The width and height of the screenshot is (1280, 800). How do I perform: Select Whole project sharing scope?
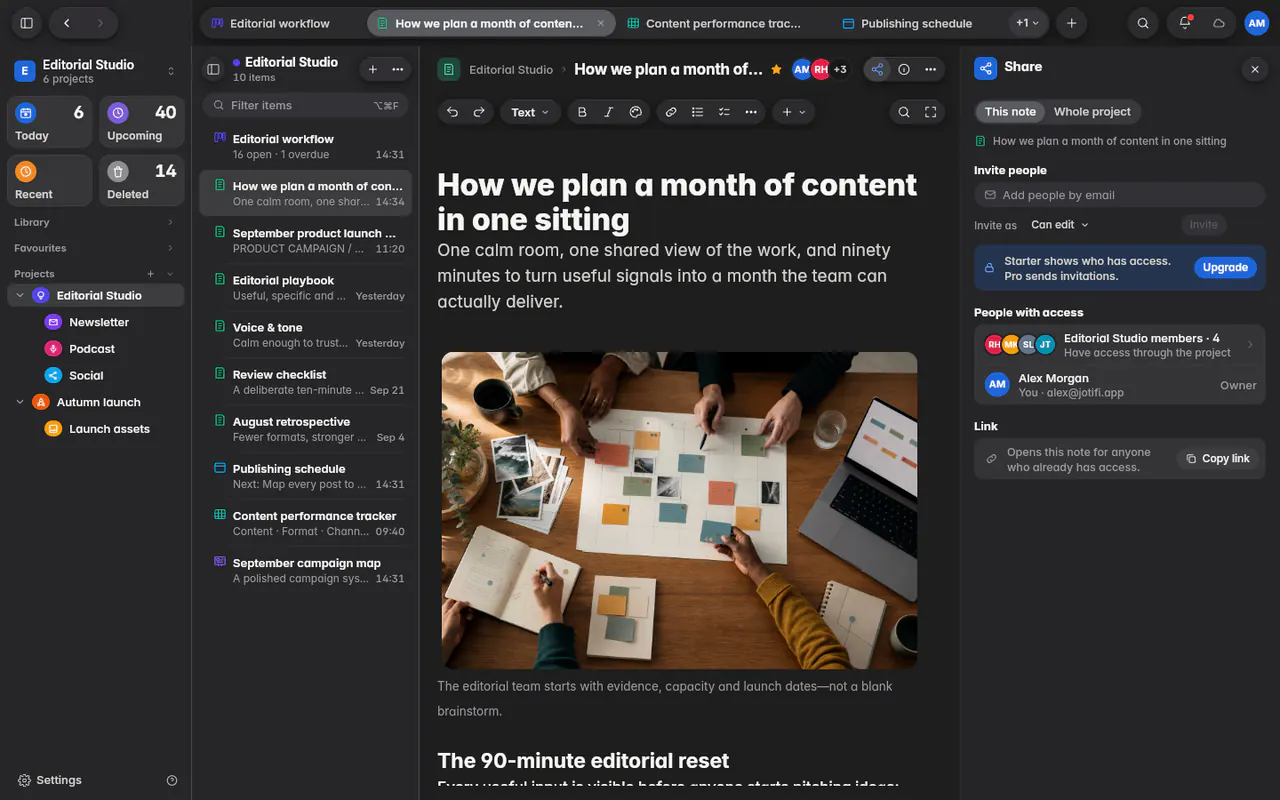tap(1092, 112)
